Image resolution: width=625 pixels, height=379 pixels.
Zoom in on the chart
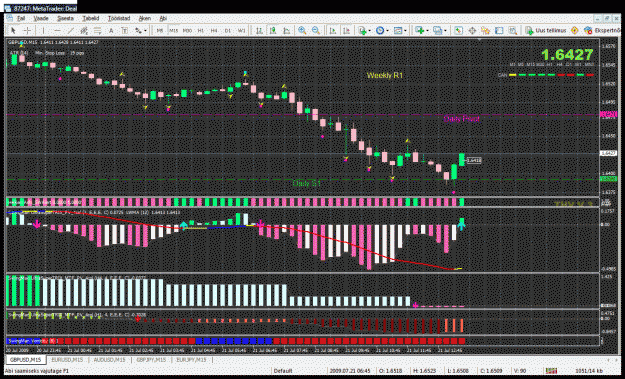302,30
